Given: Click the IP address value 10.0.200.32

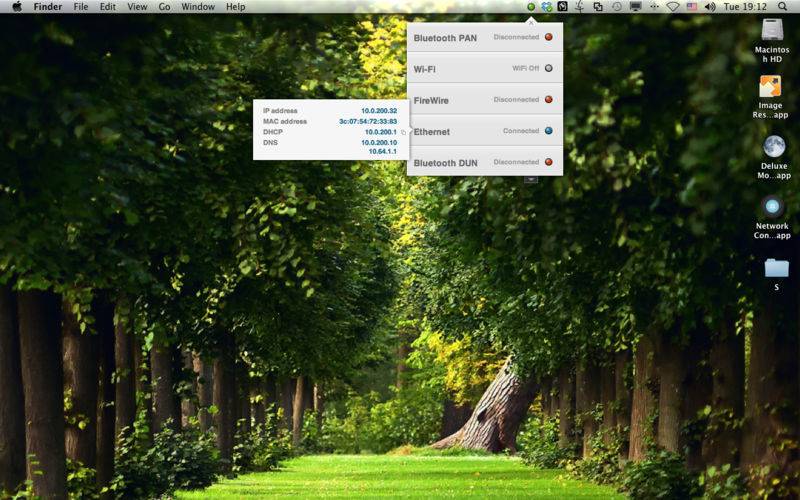Looking at the screenshot, I should pos(379,111).
